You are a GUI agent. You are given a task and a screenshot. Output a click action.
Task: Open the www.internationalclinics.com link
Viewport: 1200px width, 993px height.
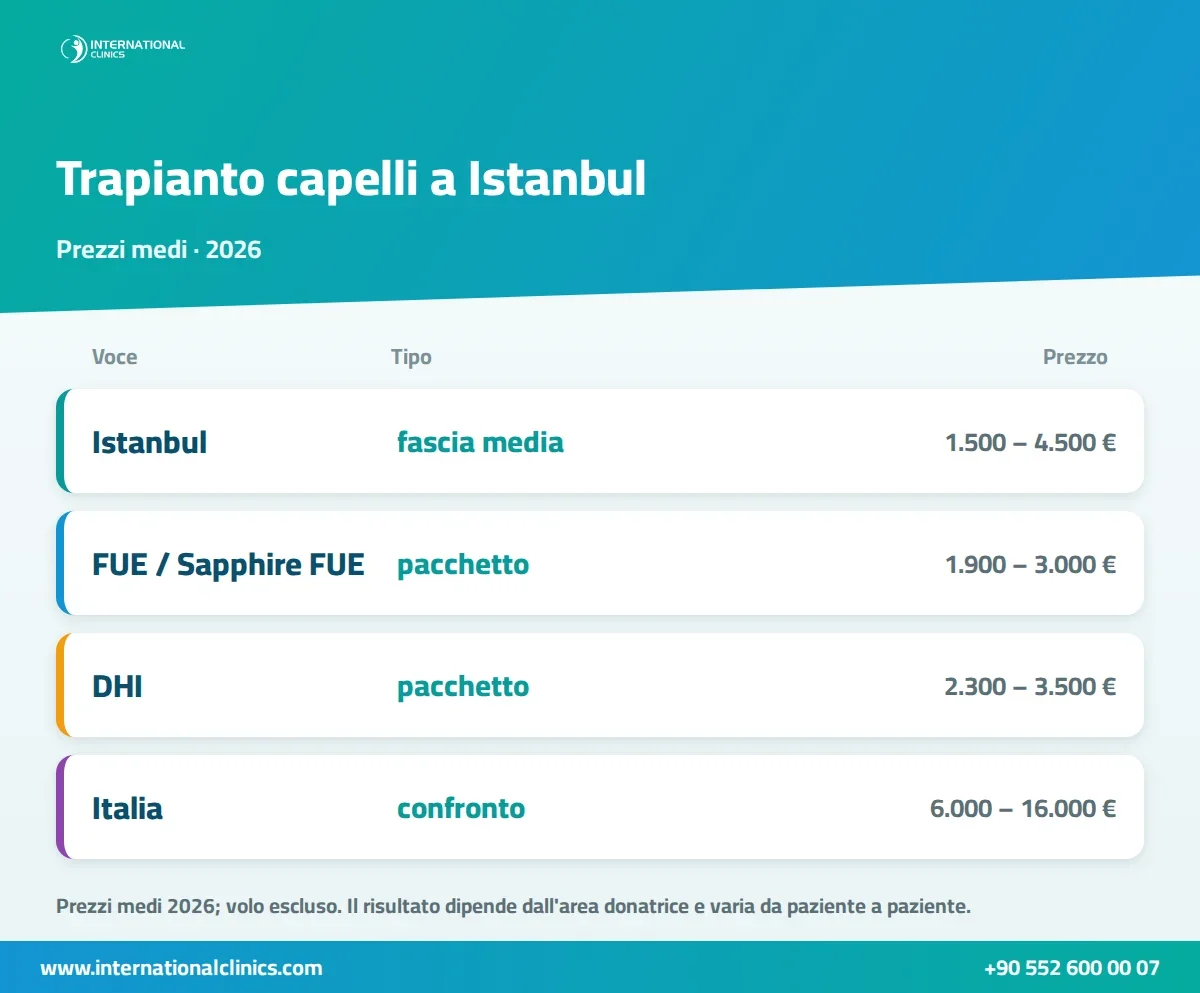click(x=181, y=968)
